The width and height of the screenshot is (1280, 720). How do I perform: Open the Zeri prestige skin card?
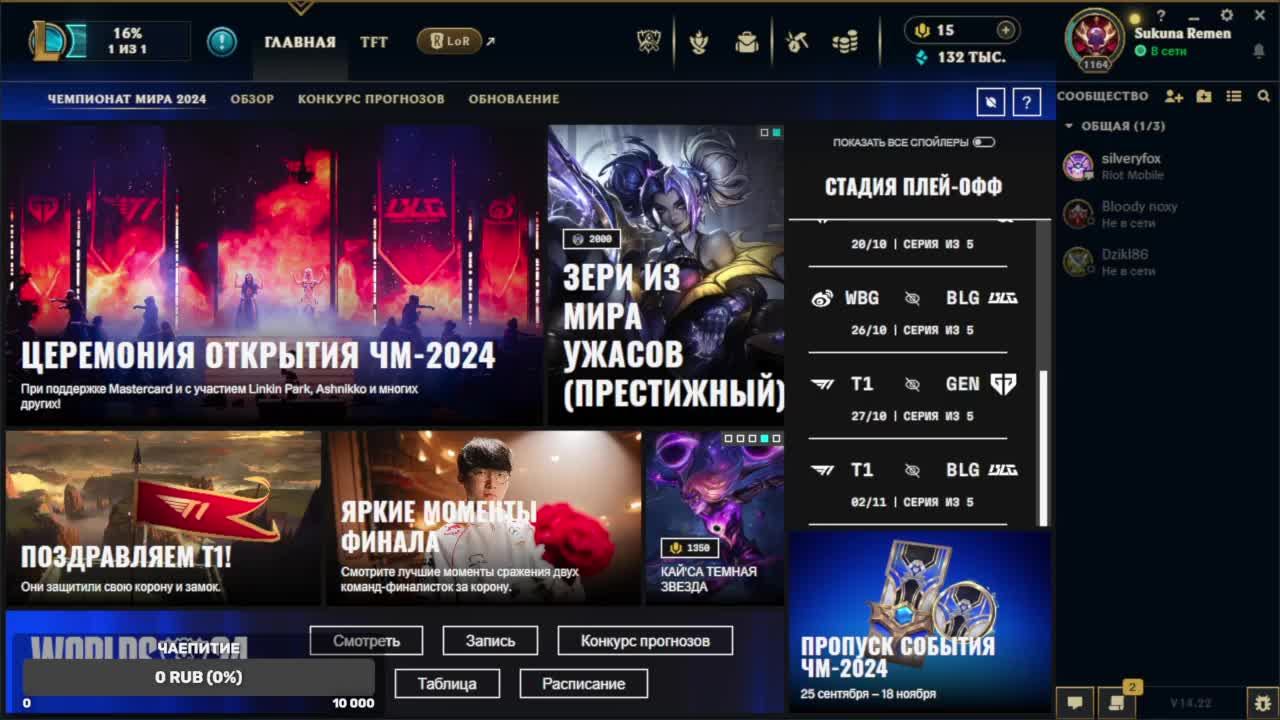(666, 275)
